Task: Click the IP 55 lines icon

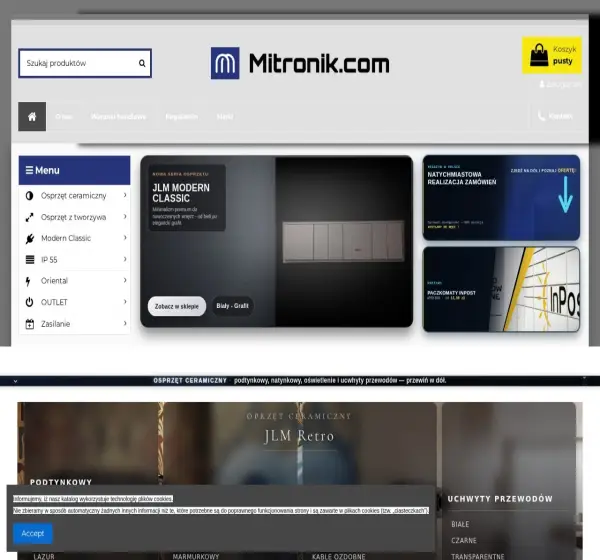Action: [29, 260]
